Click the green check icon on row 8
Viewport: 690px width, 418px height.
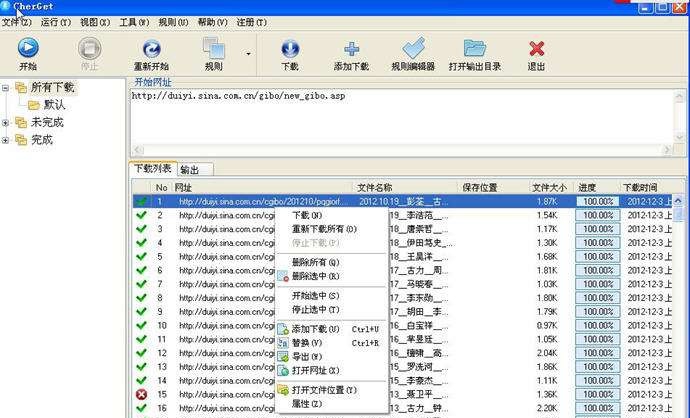tap(141, 298)
